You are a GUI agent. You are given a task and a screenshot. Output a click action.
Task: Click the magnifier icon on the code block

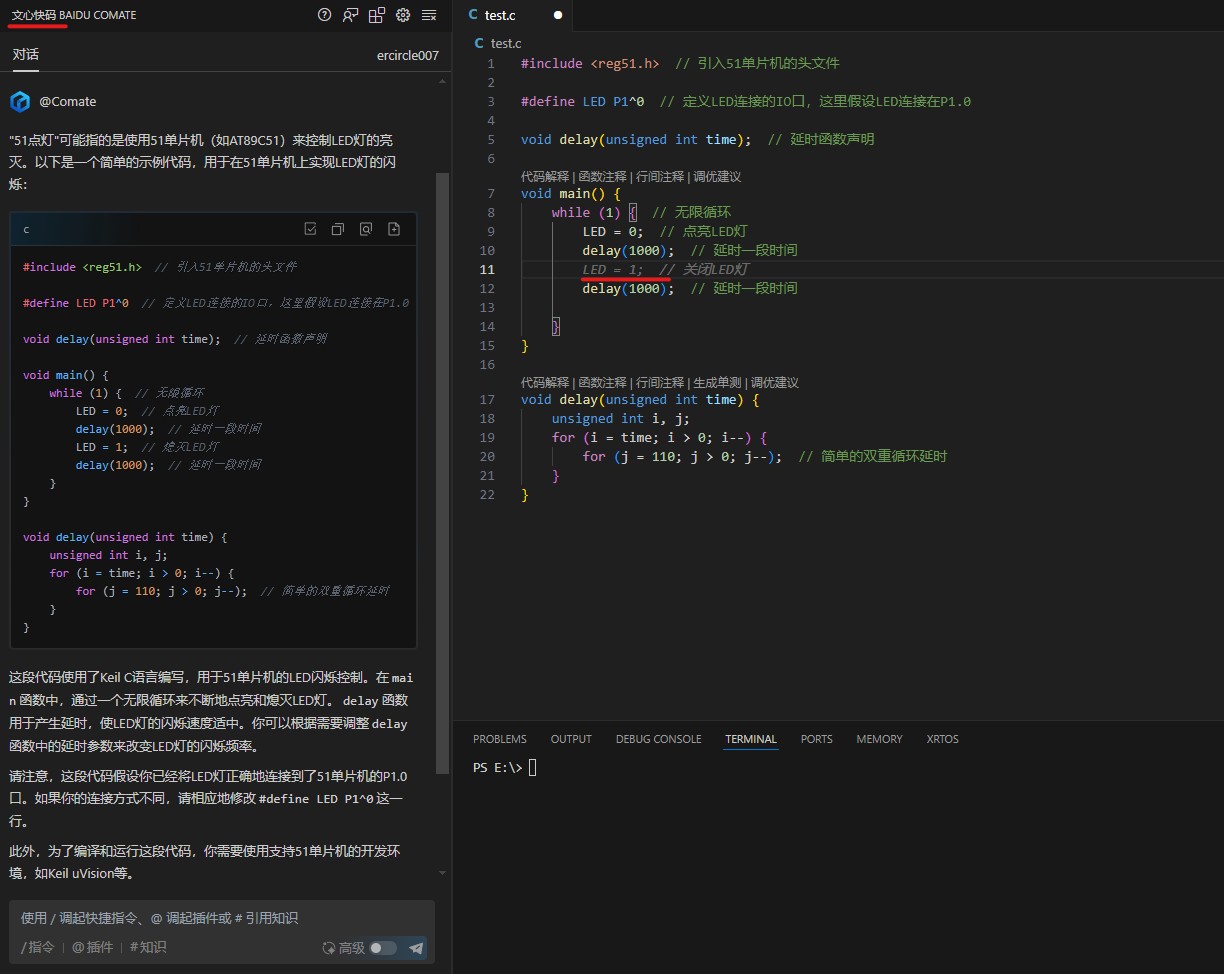click(366, 229)
